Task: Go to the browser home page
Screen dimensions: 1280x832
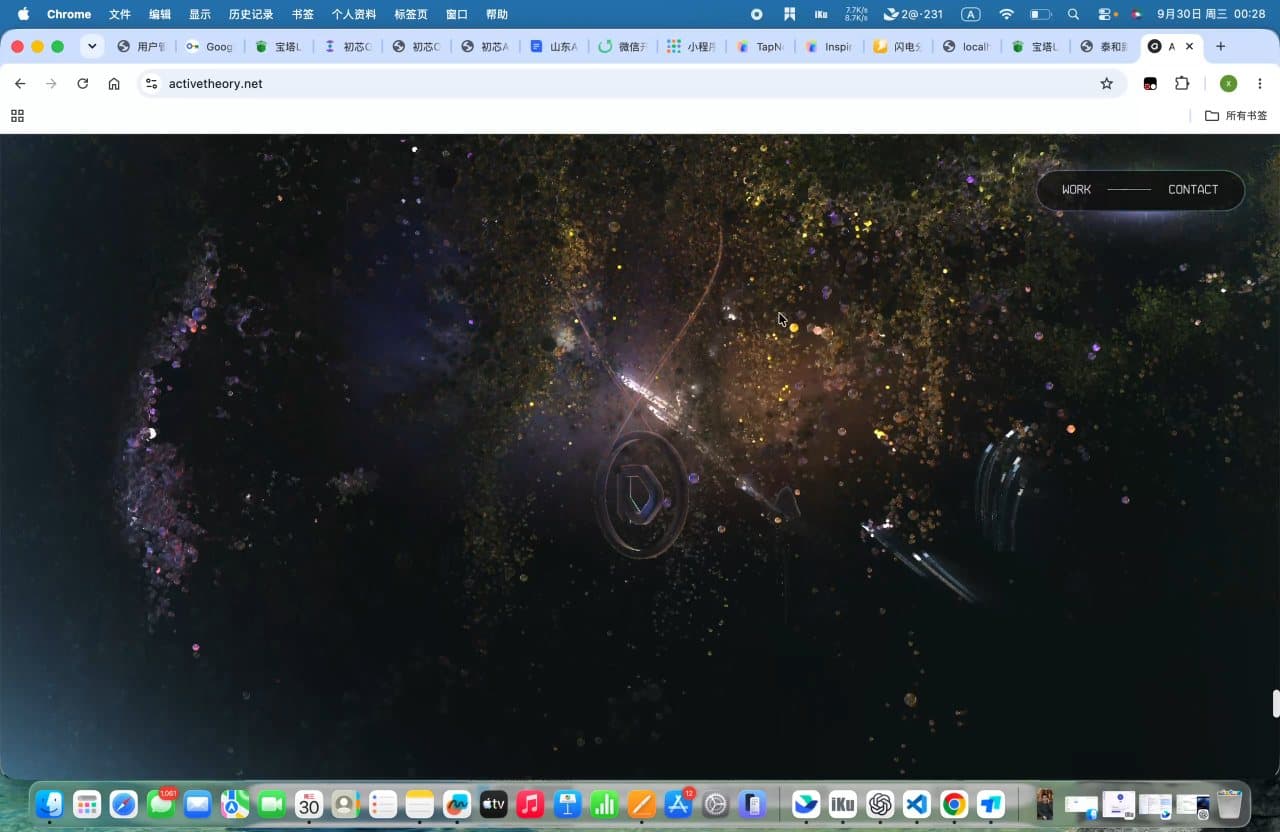Action: pyautogui.click(x=114, y=84)
